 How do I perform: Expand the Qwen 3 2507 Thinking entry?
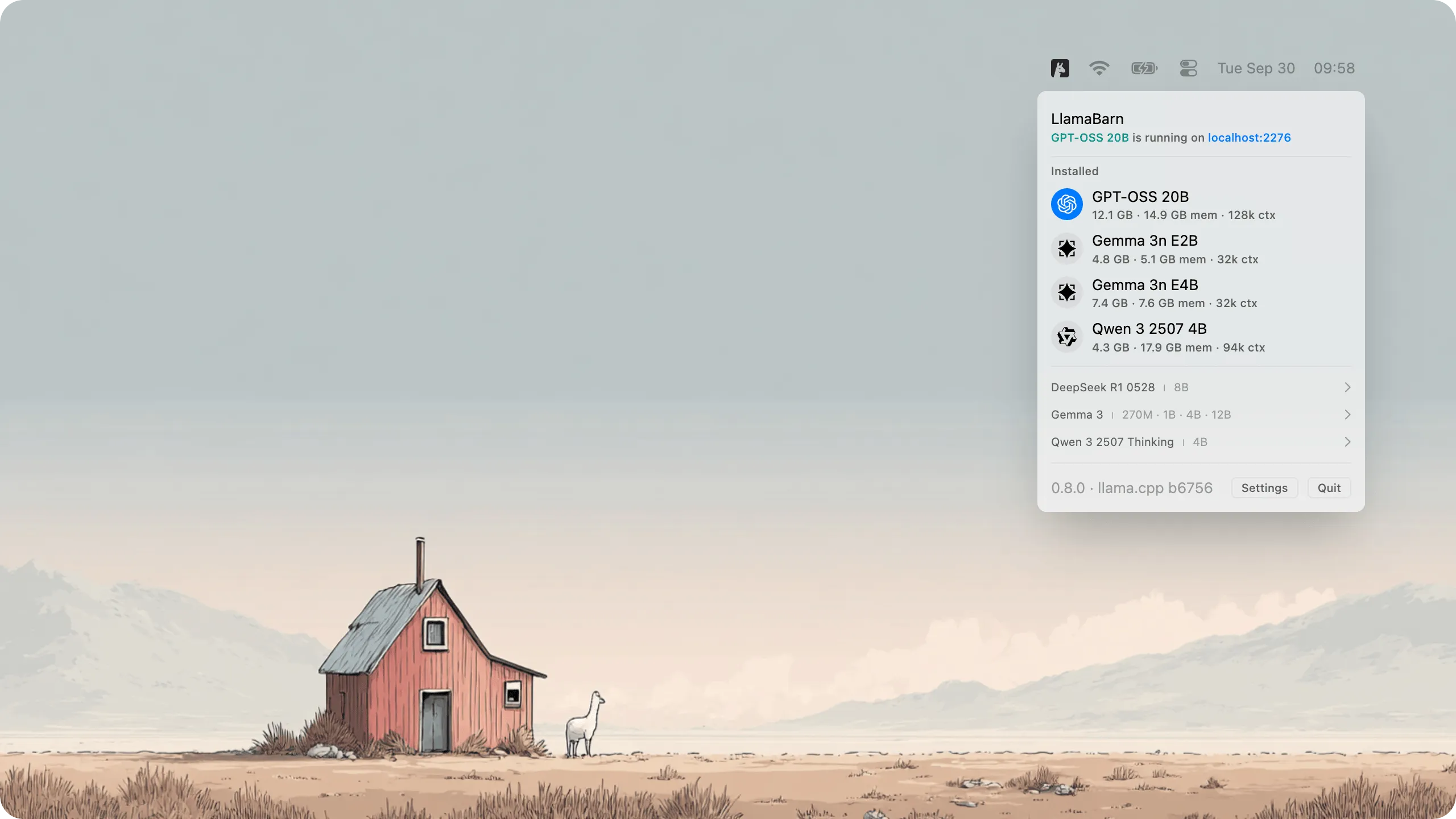click(x=1200, y=442)
